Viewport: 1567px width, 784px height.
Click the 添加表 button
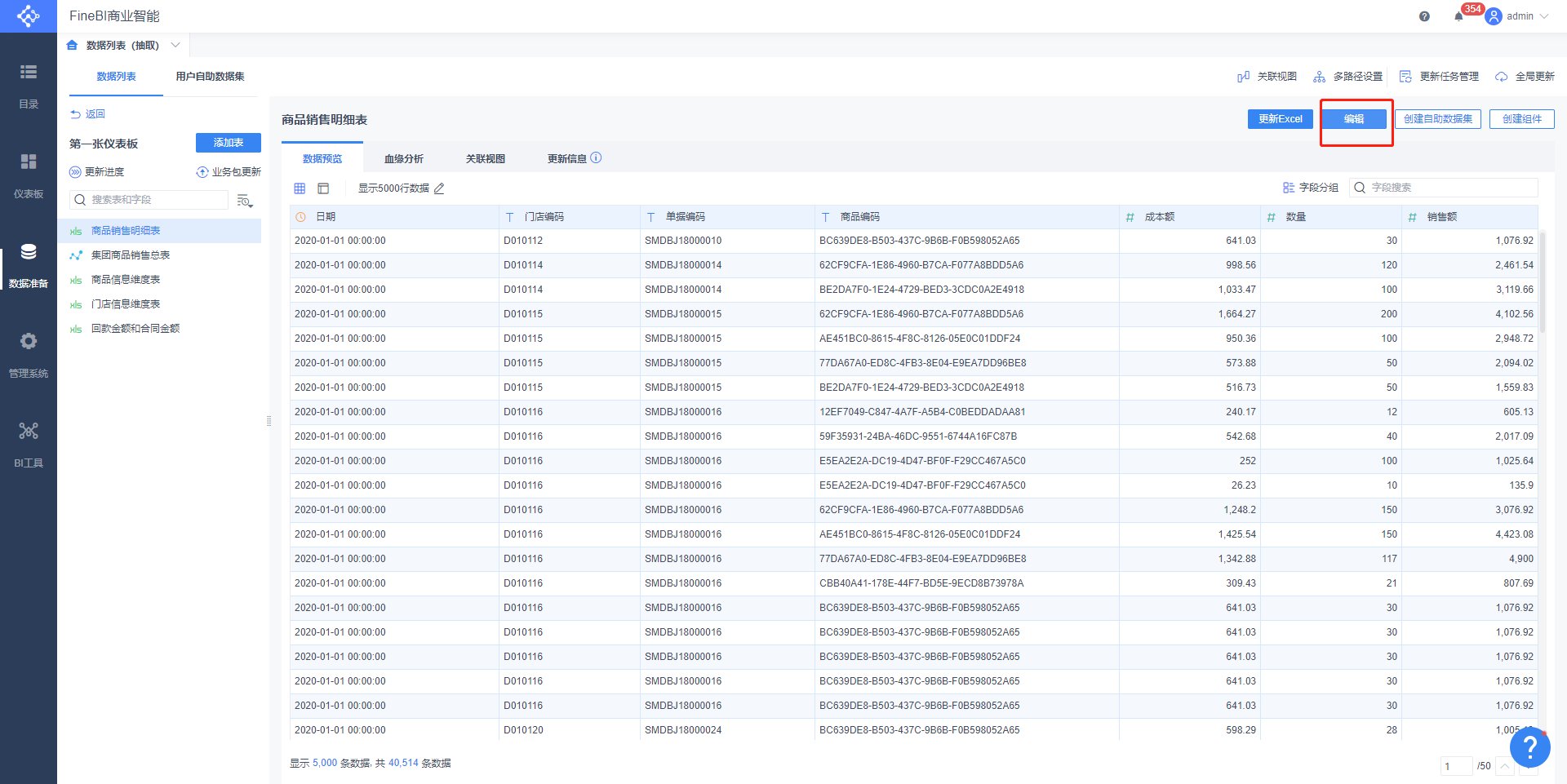pos(229,143)
